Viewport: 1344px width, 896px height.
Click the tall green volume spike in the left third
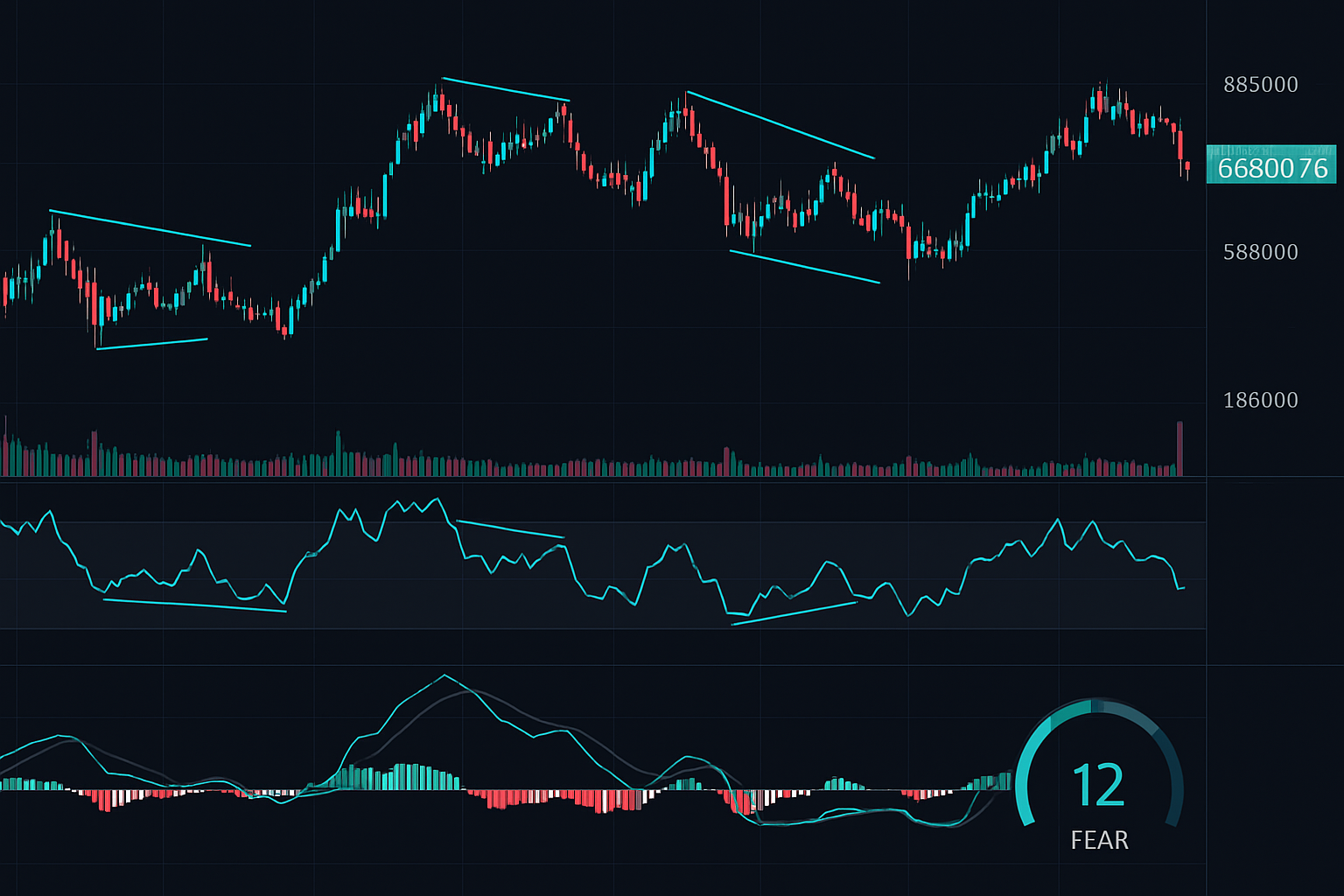338,452
